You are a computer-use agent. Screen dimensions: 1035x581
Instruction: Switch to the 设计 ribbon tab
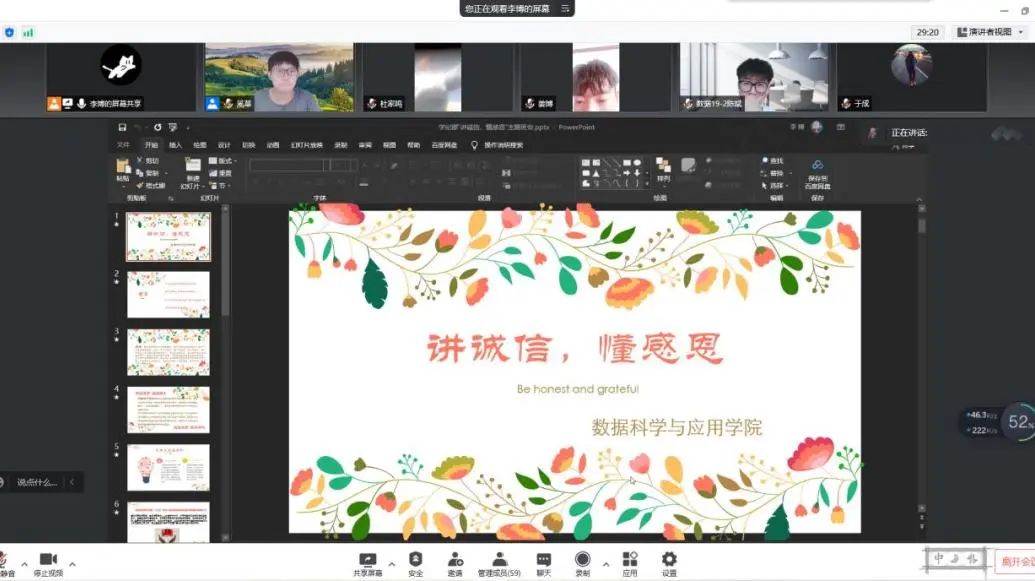(x=224, y=145)
